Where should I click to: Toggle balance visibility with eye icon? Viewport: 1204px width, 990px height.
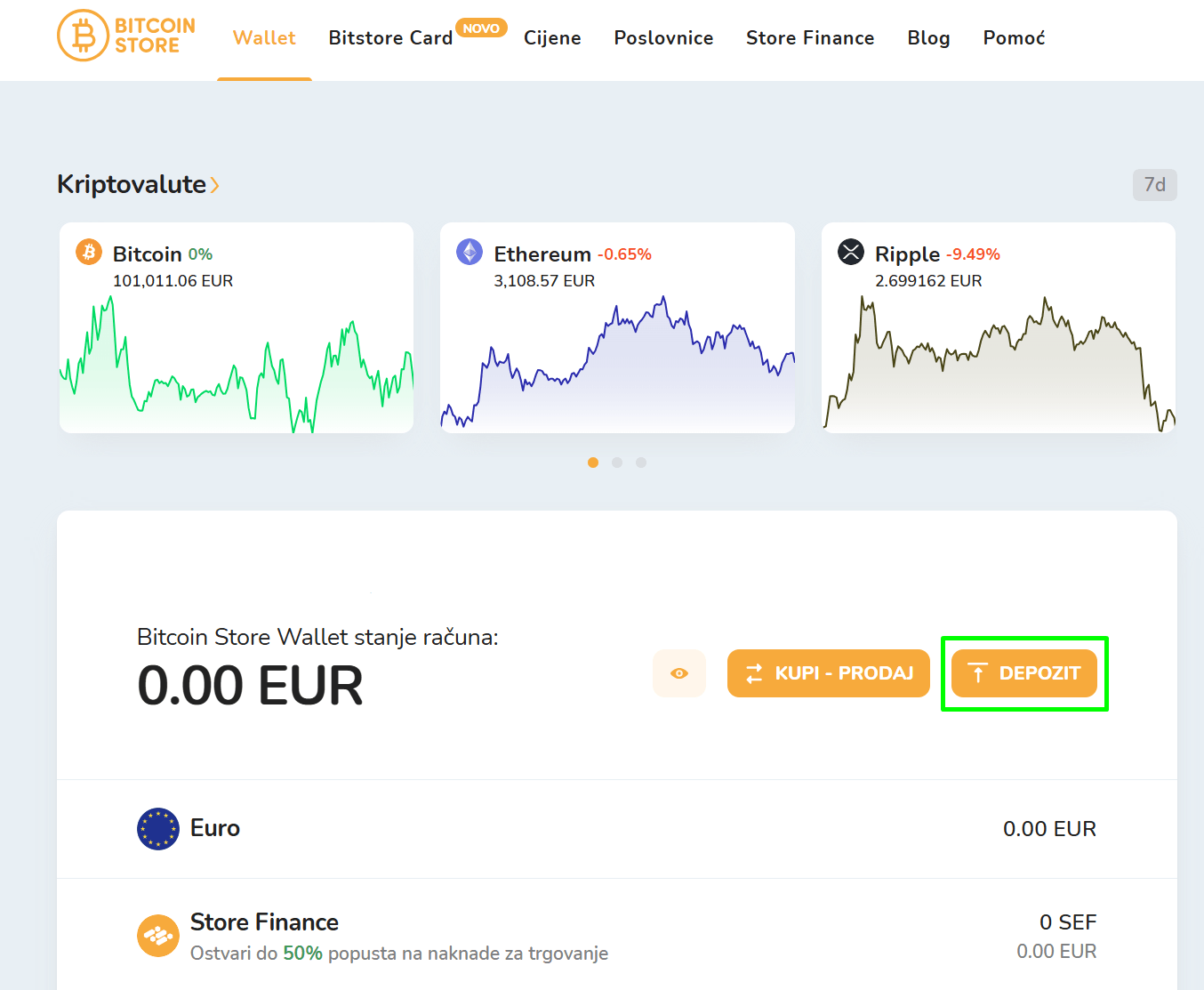click(x=679, y=673)
